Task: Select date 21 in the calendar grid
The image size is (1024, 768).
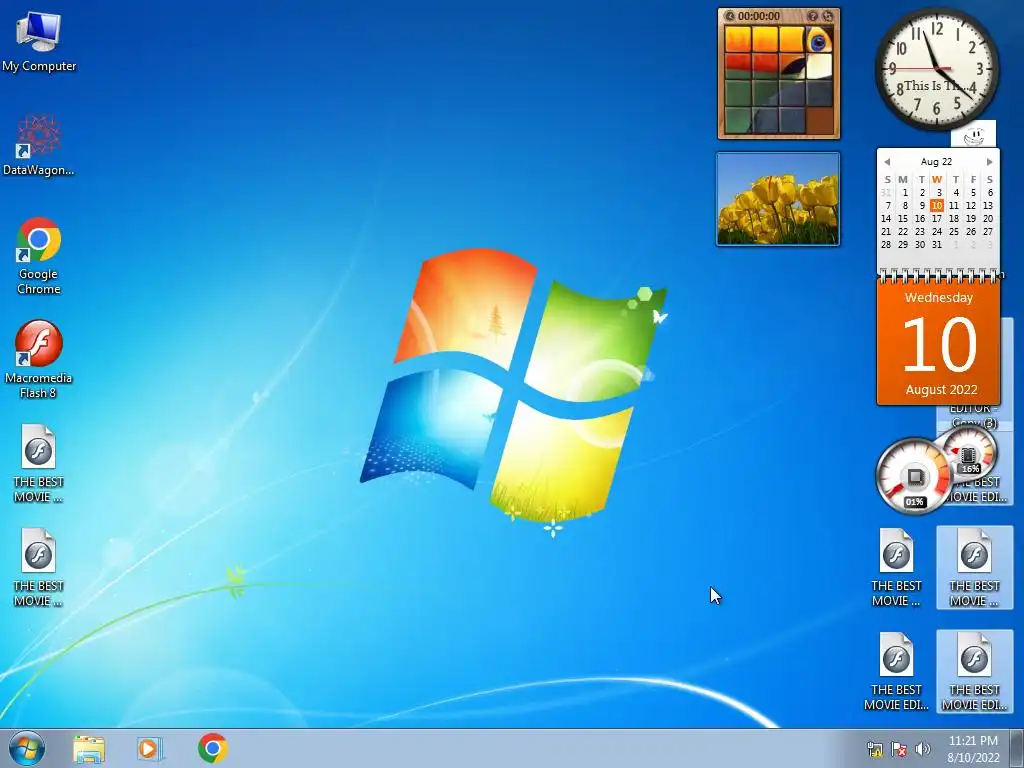Action: click(x=886, y=231)
